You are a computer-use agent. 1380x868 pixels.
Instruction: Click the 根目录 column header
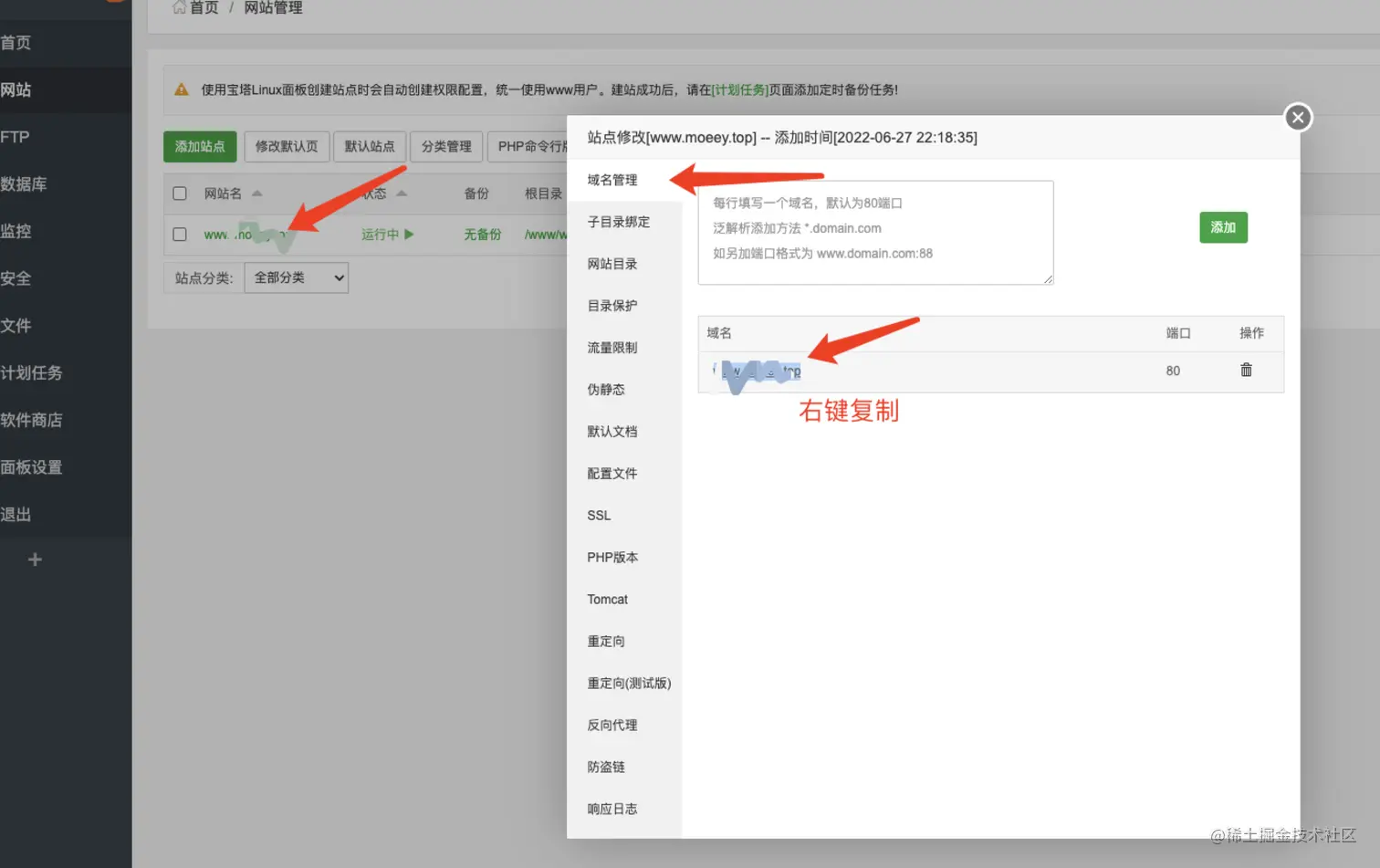click(544, 193)
